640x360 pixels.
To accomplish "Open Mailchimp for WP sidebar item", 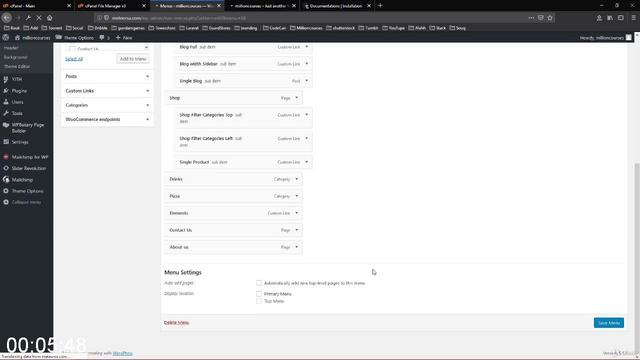I will click(x=29, y=157).
